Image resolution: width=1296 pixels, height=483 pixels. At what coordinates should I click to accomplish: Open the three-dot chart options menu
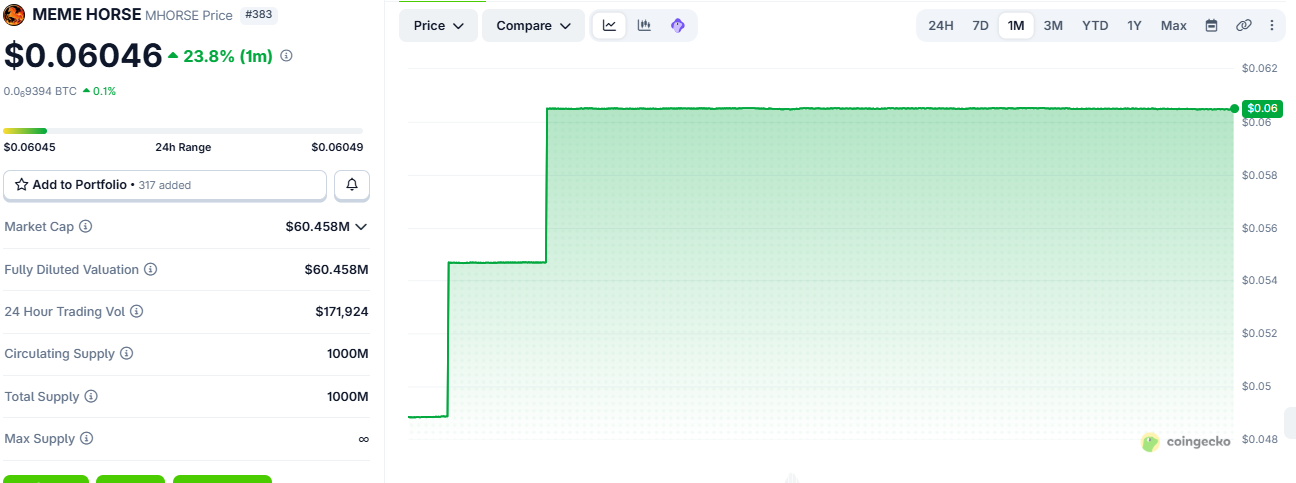coord(1272,25)
